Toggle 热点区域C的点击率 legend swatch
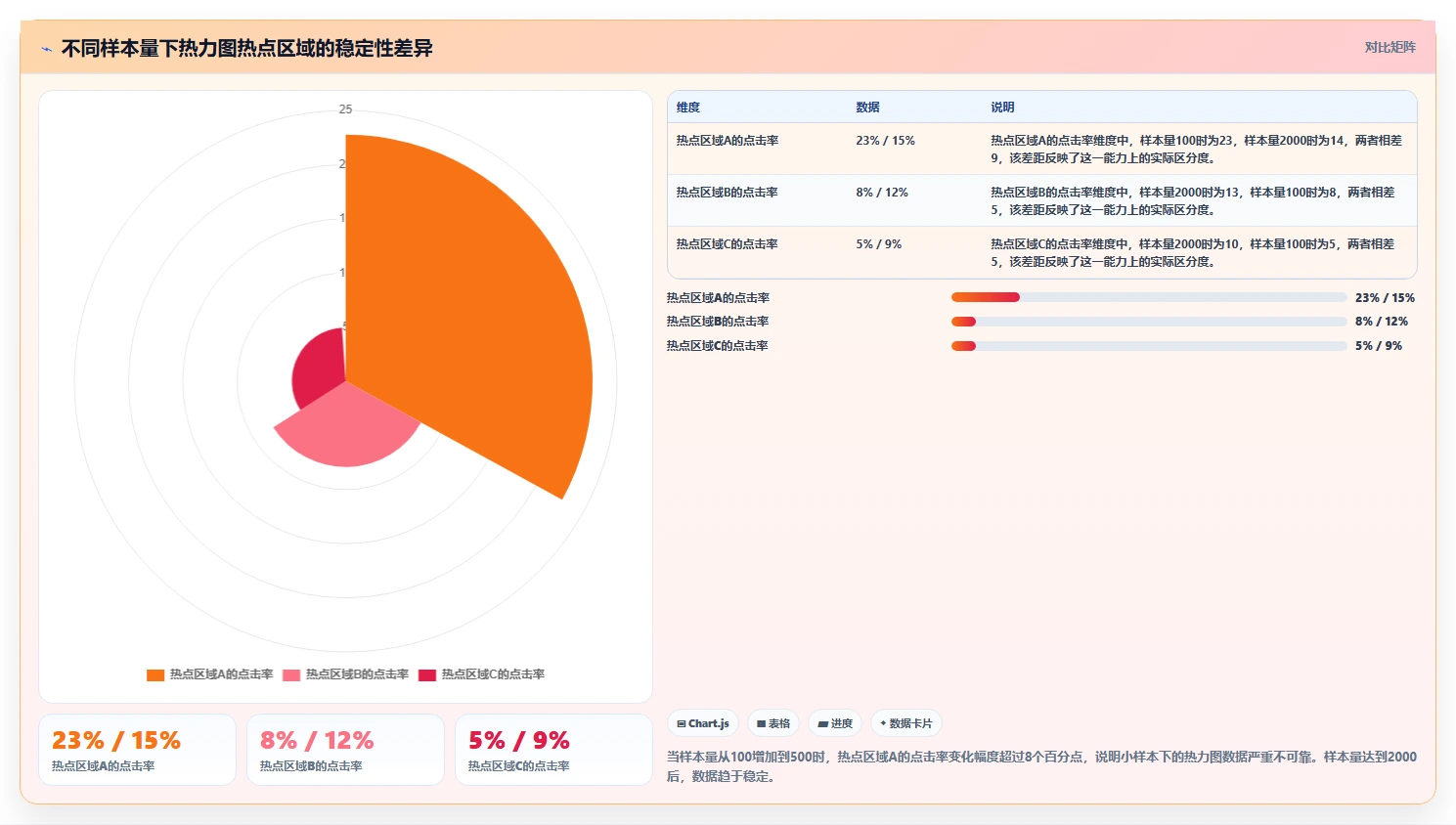 pyautogui.click(x=426, y=674)
